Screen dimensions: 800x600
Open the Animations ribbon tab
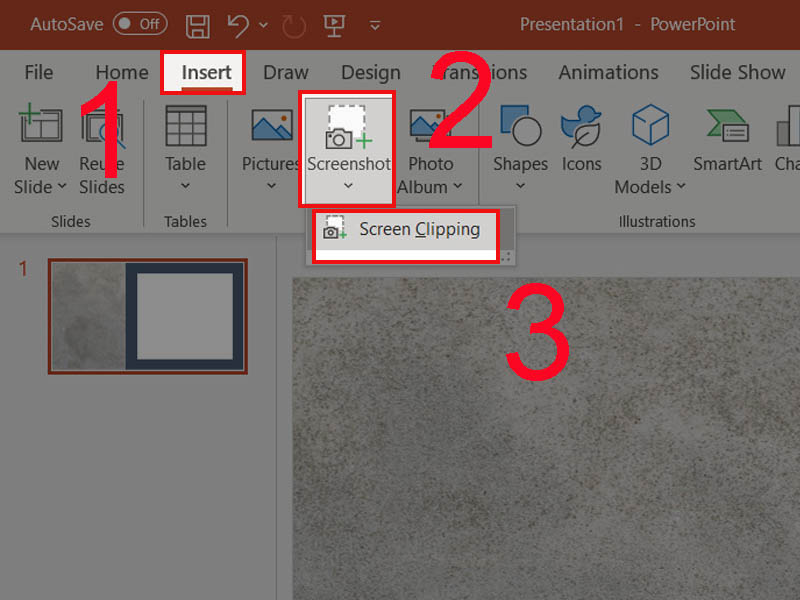point(608,72)
